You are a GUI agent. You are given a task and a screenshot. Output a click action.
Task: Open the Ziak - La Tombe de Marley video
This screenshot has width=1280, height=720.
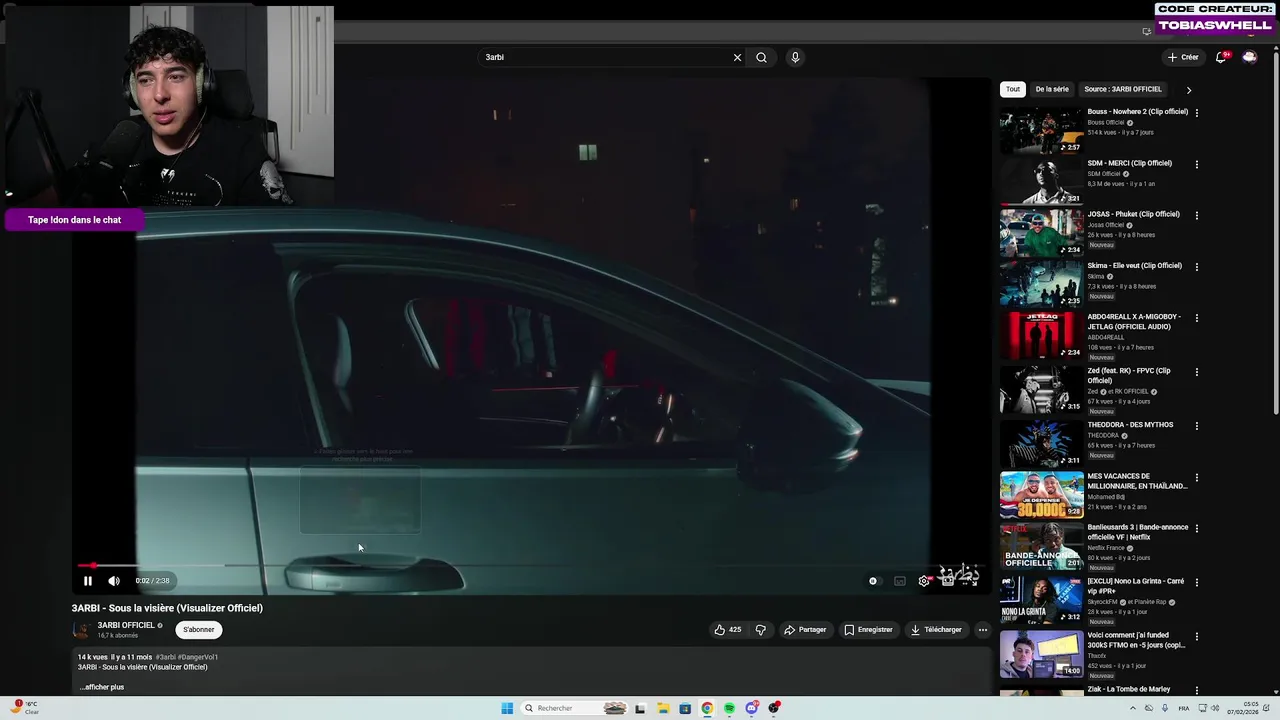1128,689
